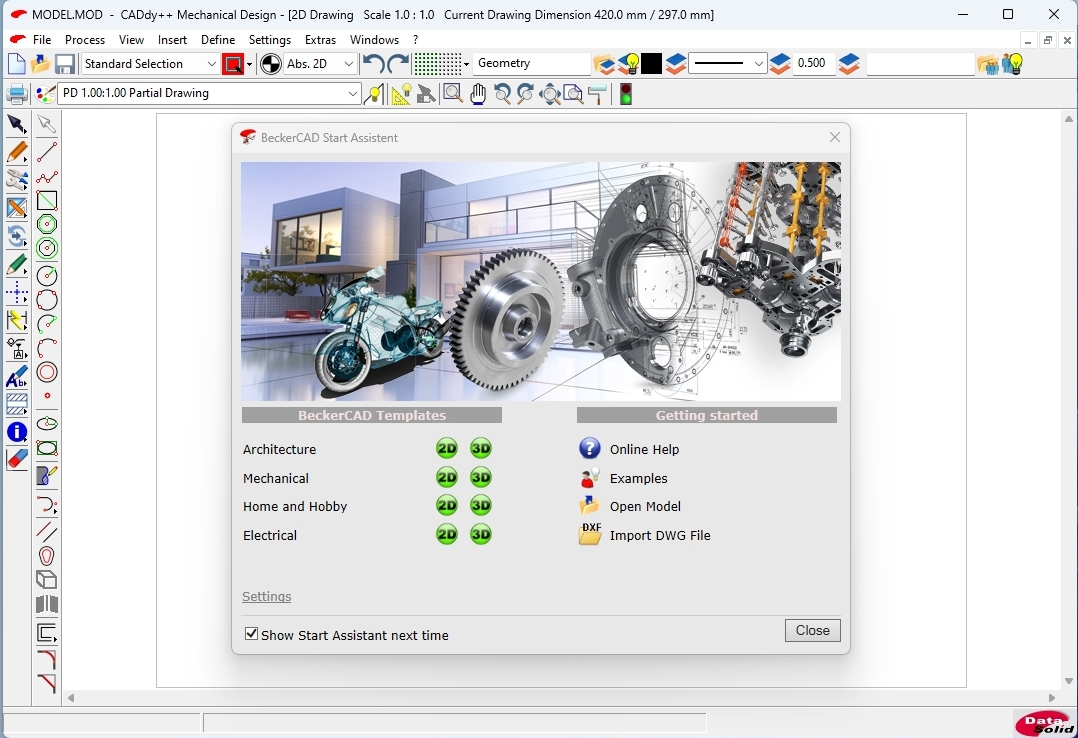Select the Pan hand tool
1078x738 pixels.
pyautogui.click(x=478, y=94)
